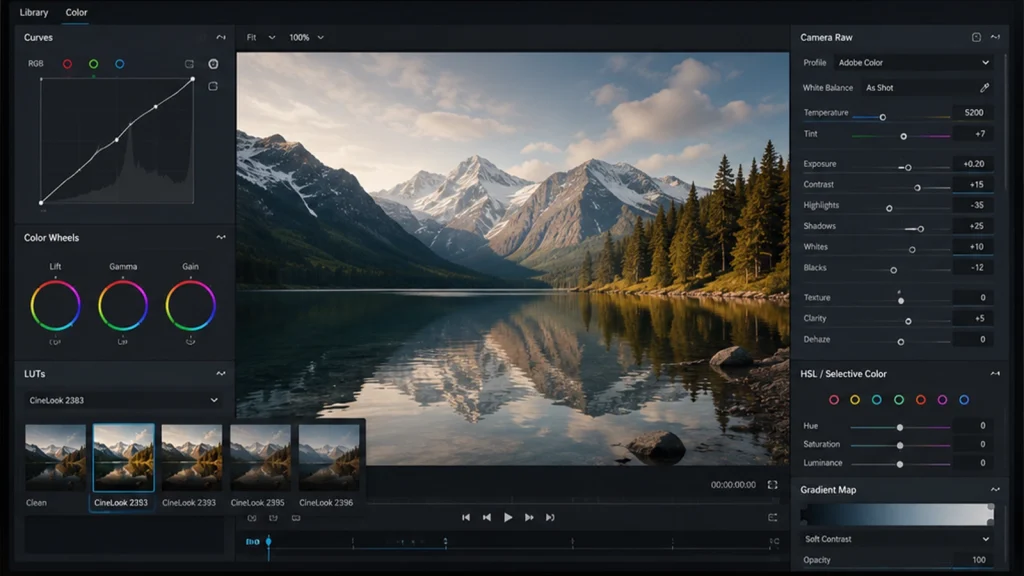Reset the Lift wheel using icon below it
The height and width of the screenshot is (576, 1024).
[x=56, y=342]
